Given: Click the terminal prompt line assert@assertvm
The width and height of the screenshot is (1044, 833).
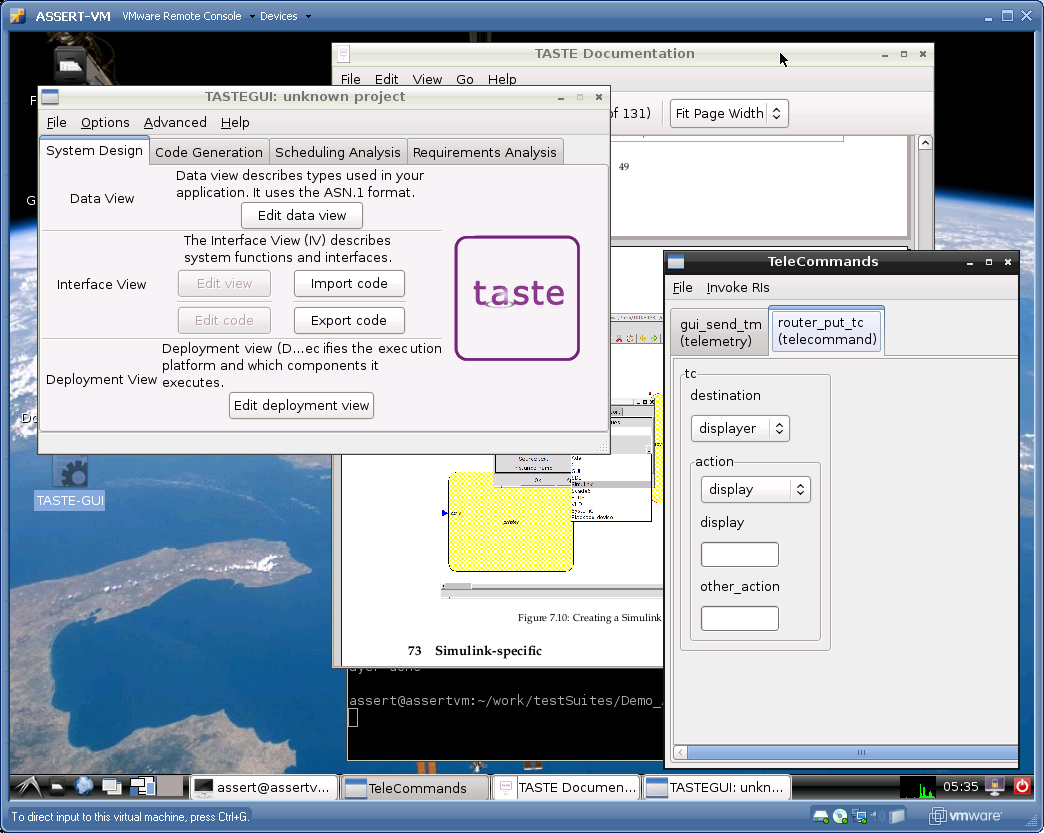Looking at the screenshot, I should (x=505, y=700).
